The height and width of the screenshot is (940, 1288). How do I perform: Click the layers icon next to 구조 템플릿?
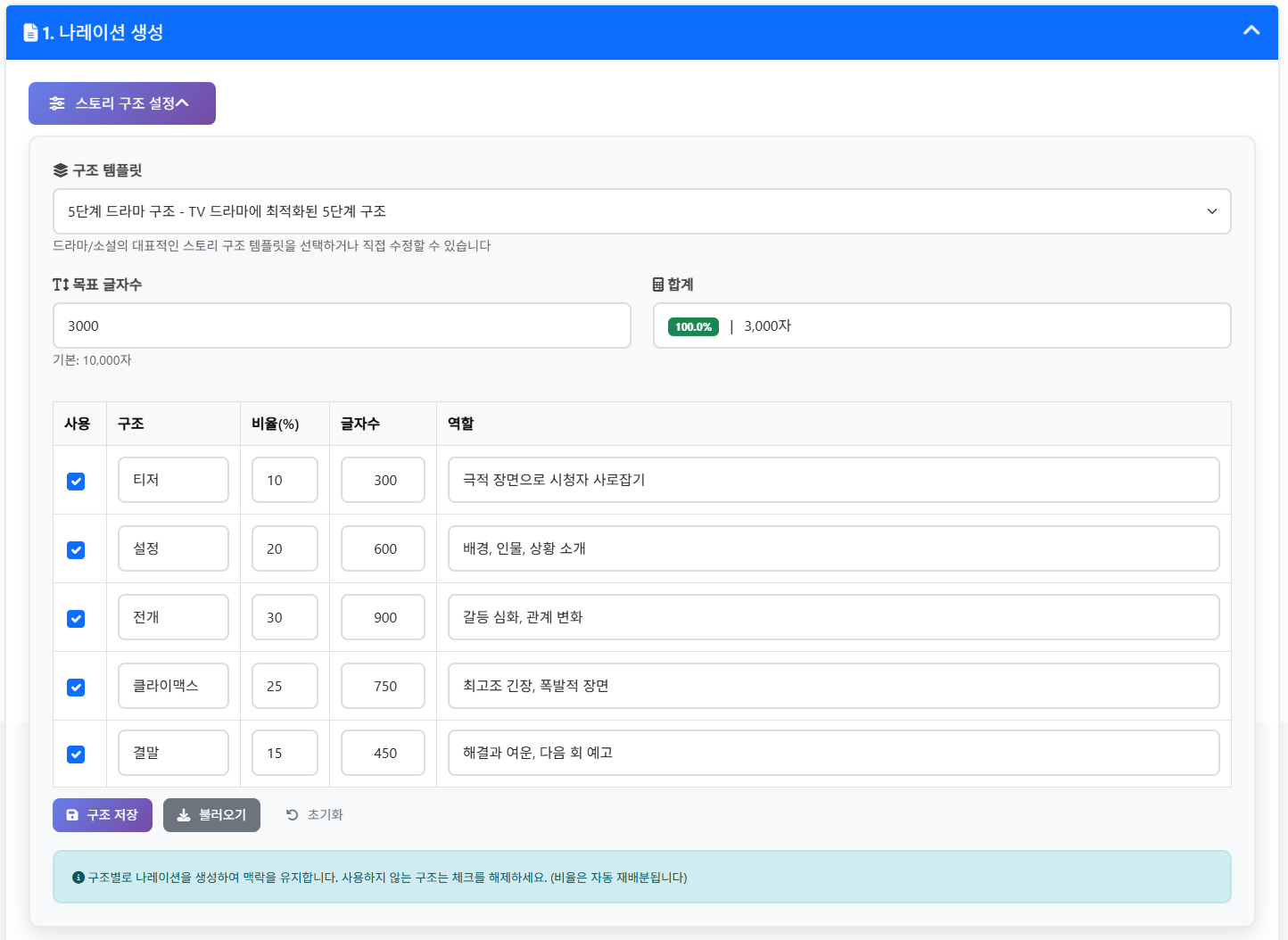tap(61, 170)
